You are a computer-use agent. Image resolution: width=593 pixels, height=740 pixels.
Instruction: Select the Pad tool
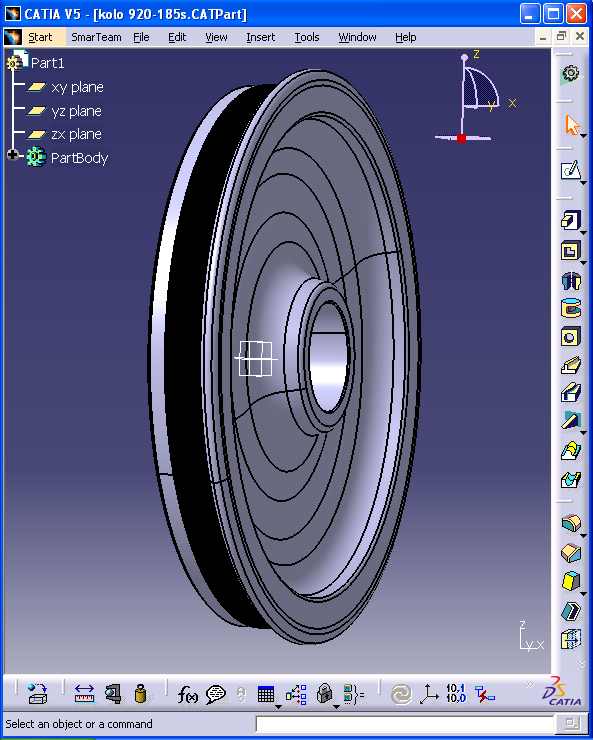point(570,221)
